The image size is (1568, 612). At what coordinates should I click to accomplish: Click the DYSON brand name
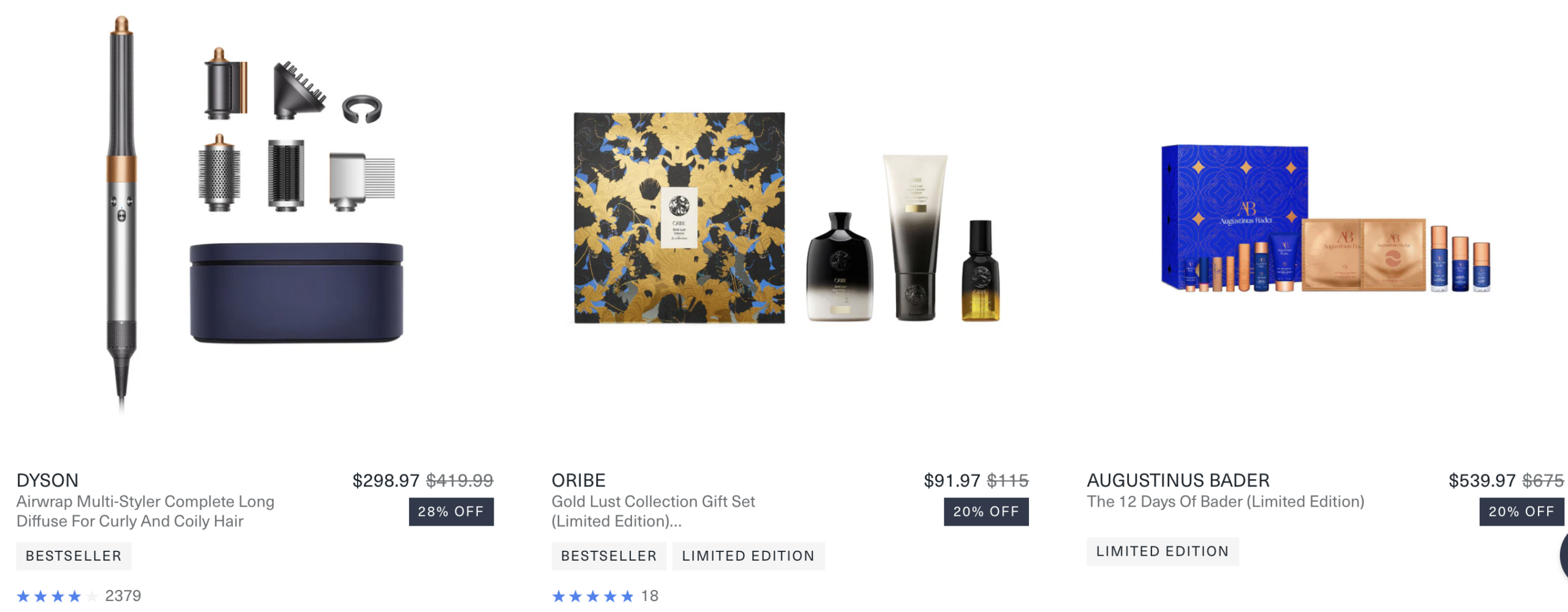(47, 480)
